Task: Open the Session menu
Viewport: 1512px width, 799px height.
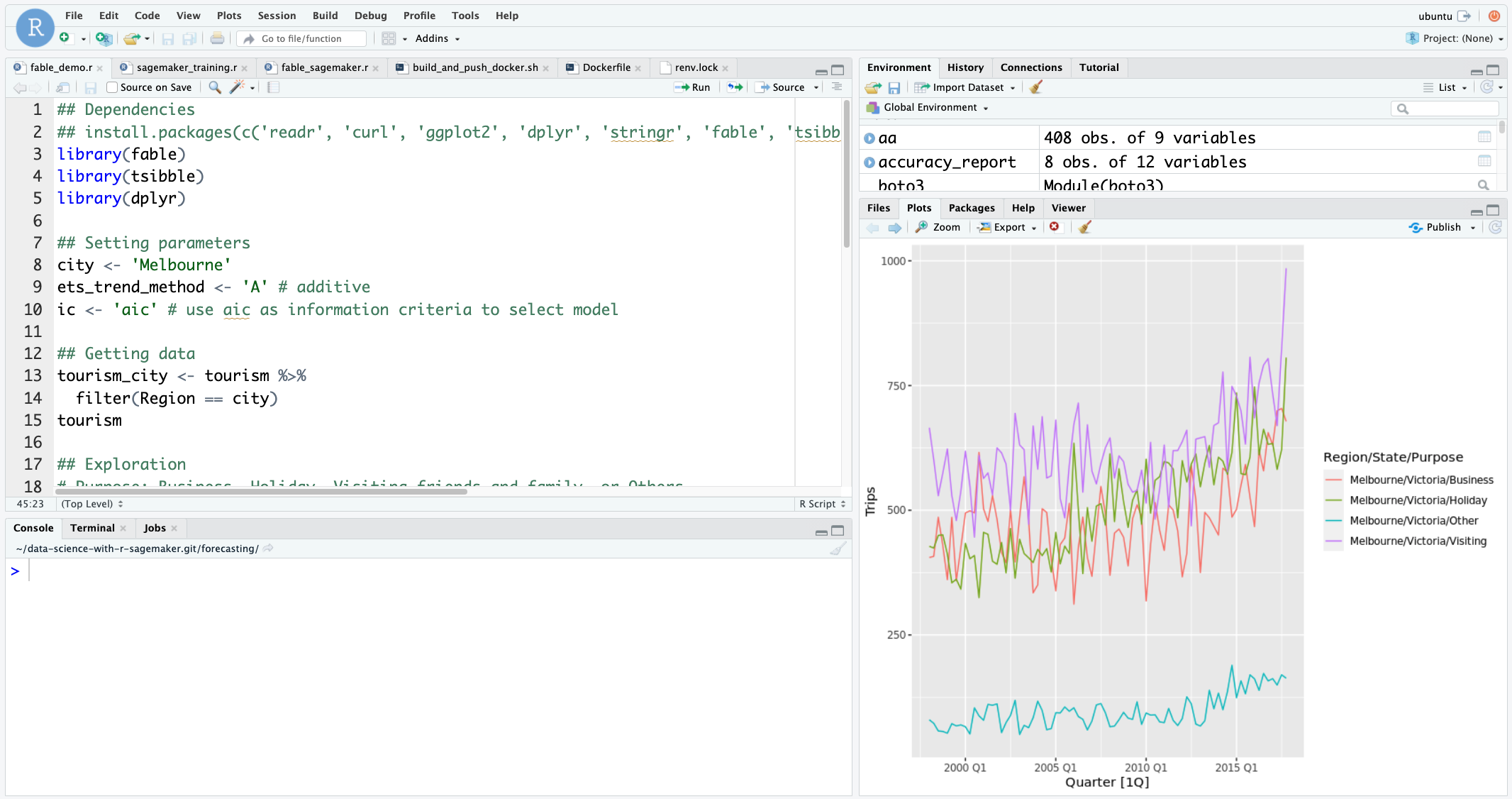Action: pos(277,16)
